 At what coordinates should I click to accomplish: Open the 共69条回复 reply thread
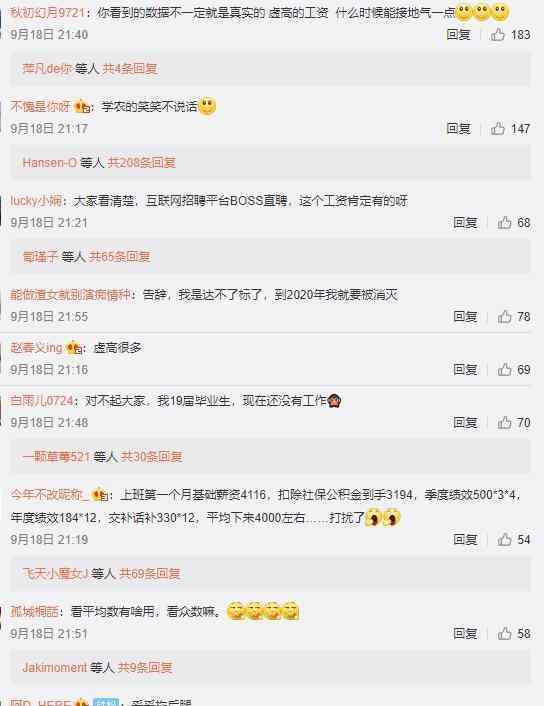click(x=150, y=574)
